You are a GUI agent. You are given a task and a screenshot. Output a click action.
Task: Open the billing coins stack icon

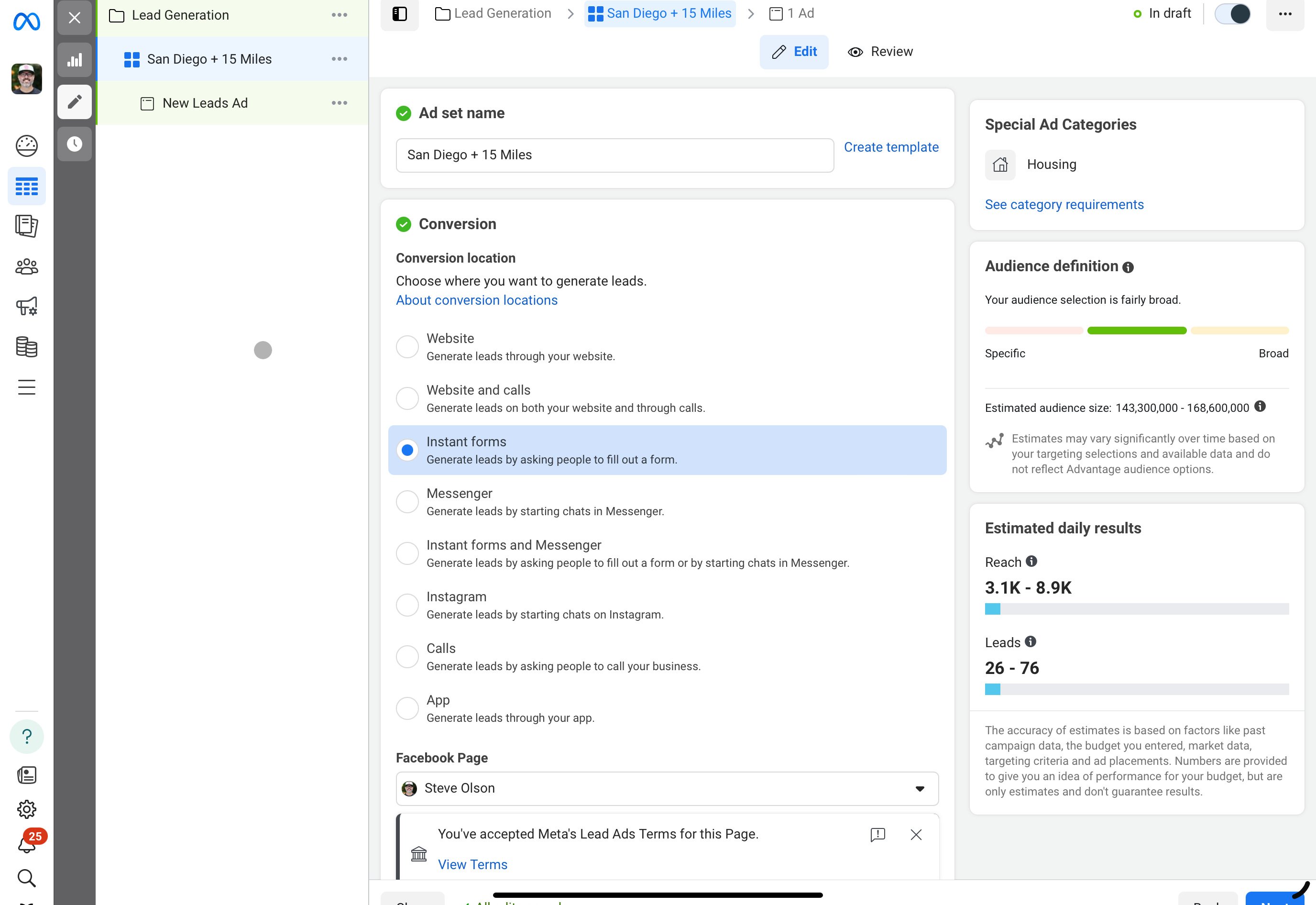click(27, 347)
